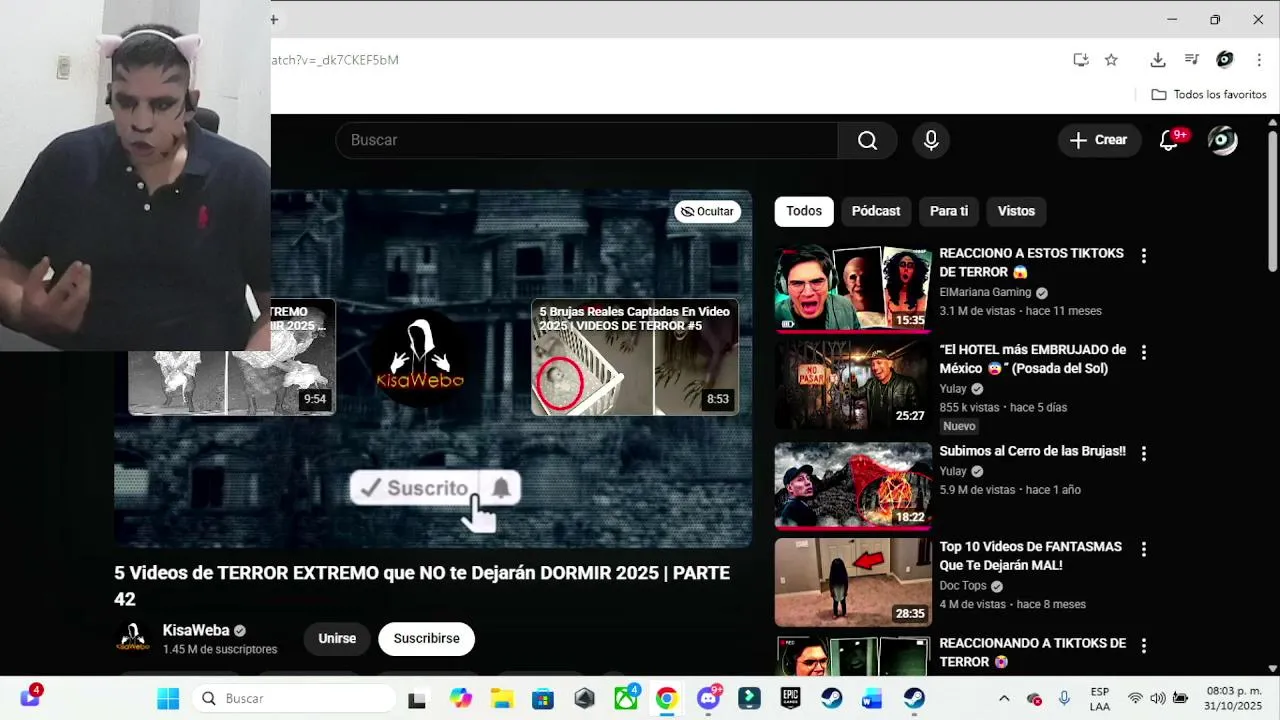Click scrollbar down arrow
1280x720 pixels.
point(1273,668)
